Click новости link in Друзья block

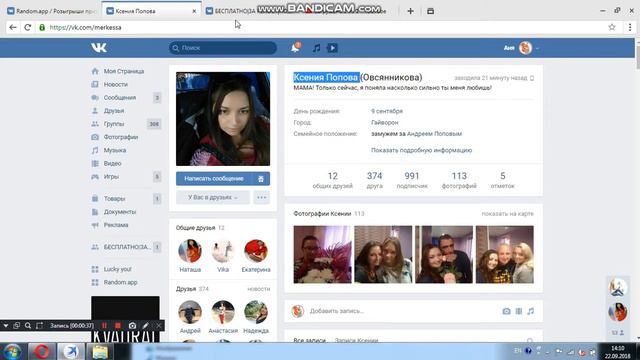tap(258, 289)
